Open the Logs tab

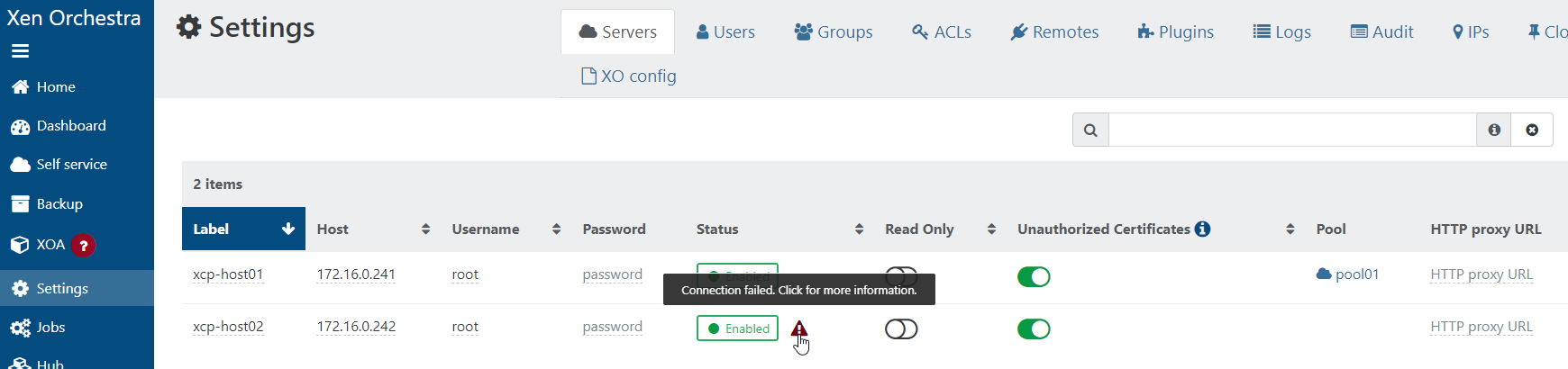pyautogui.click(x=1282, y=32)
